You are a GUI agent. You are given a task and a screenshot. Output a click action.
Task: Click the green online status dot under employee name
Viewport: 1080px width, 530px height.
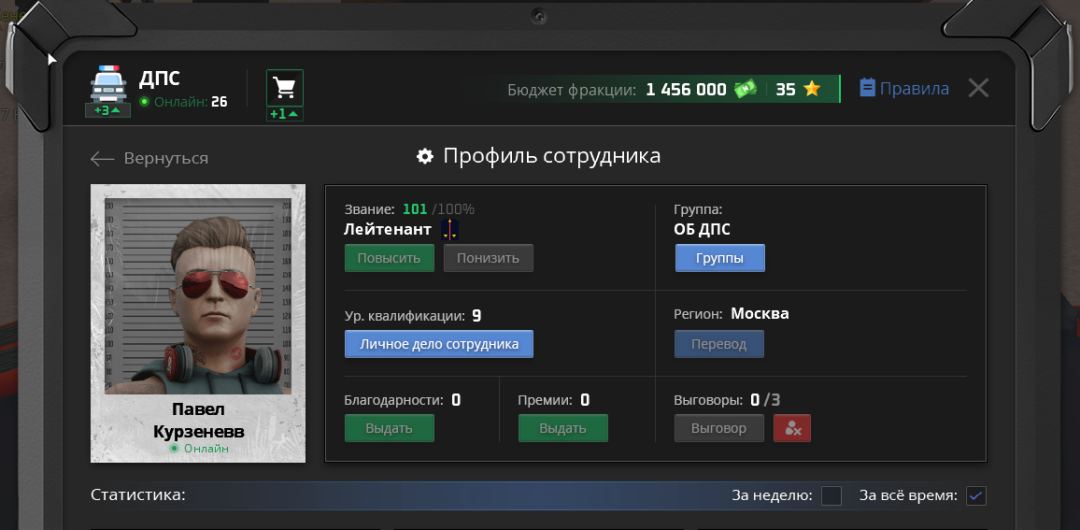click(x=174, y=449)
